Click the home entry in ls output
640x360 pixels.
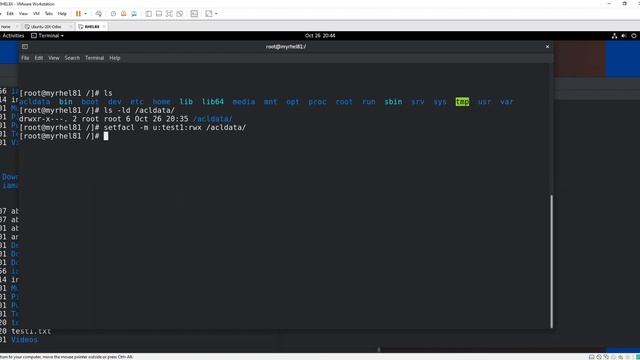161,102
